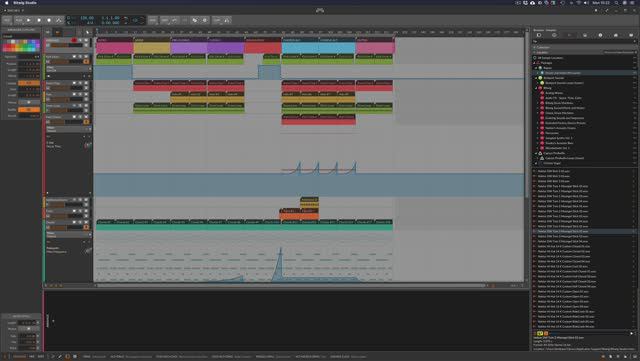640x361 pixels.
Task: Click the fifth browser category icon in browser panel
Action: coord(600,35)
